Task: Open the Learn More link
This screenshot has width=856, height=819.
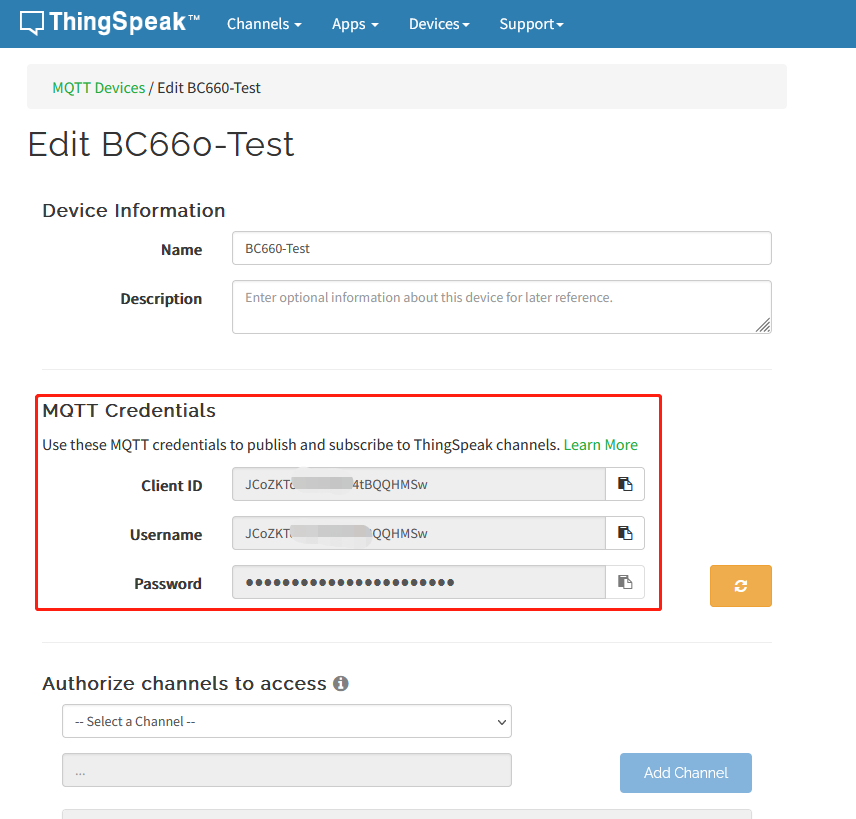Action: (x=601, y=445)
